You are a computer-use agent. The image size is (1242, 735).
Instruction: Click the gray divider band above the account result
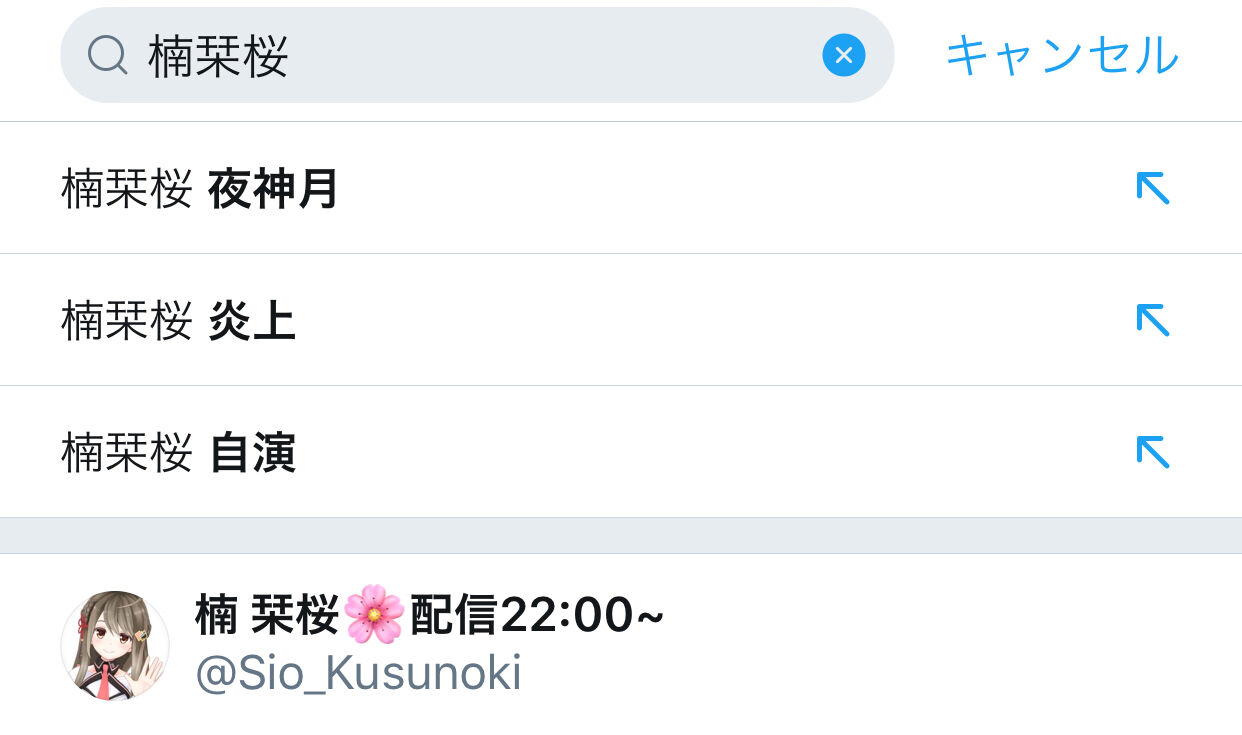[621, 536]
